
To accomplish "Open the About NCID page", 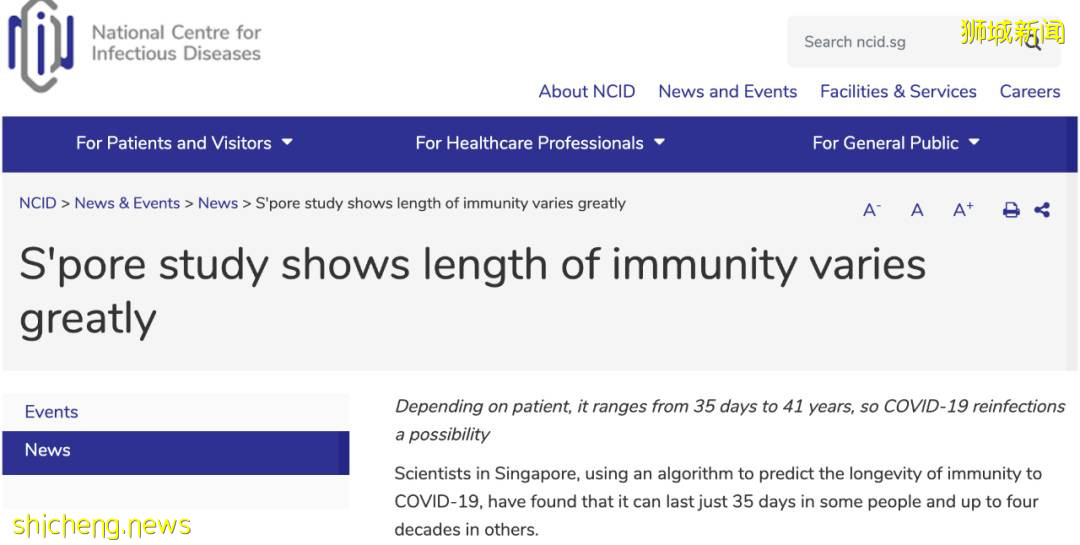I will pos(587,91).
